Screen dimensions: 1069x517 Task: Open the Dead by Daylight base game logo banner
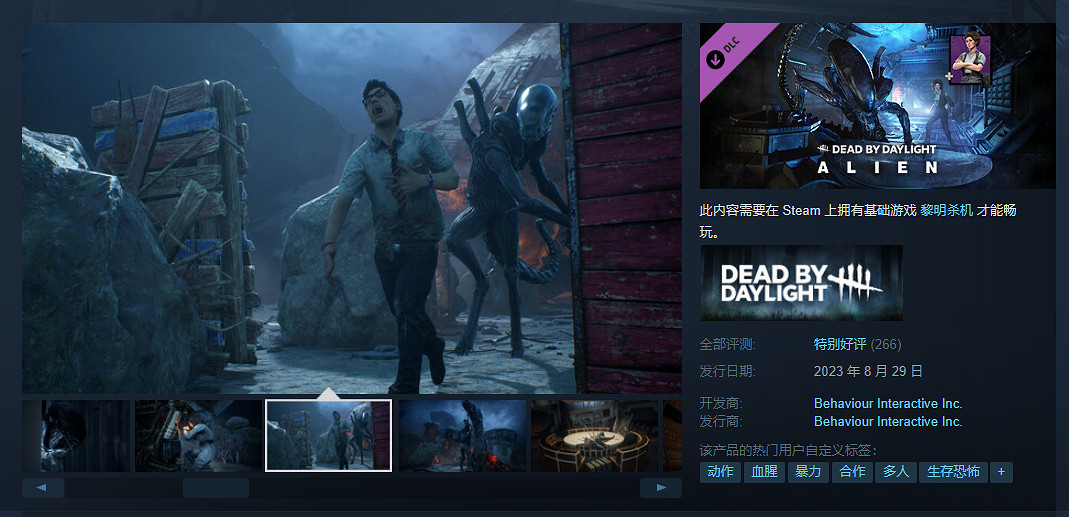point(801,283)
